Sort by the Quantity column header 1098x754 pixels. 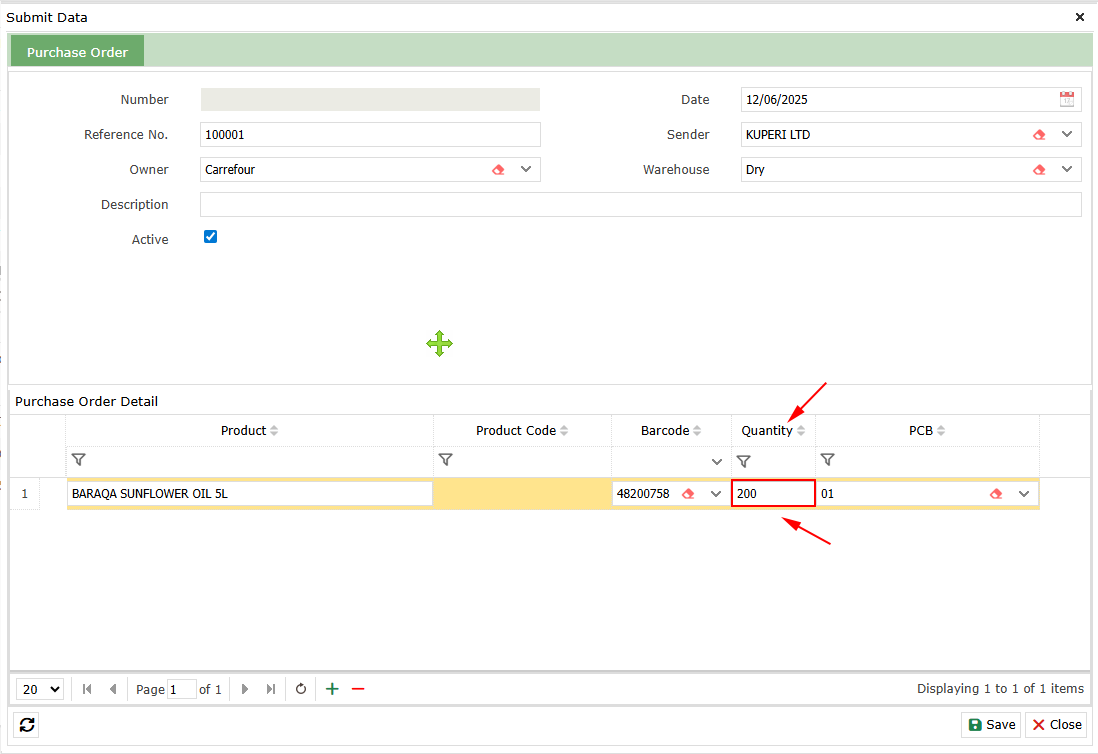pos(767,431)
